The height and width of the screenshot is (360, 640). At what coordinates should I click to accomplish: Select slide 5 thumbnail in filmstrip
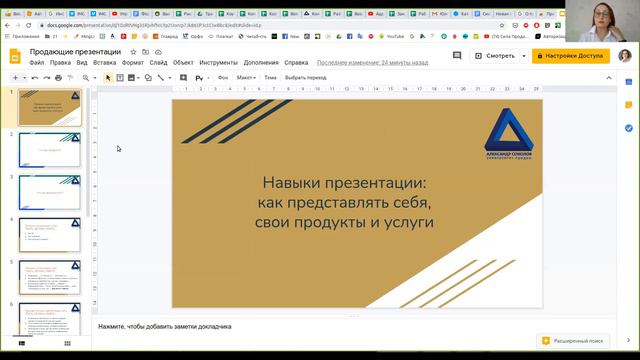(49, 278)
